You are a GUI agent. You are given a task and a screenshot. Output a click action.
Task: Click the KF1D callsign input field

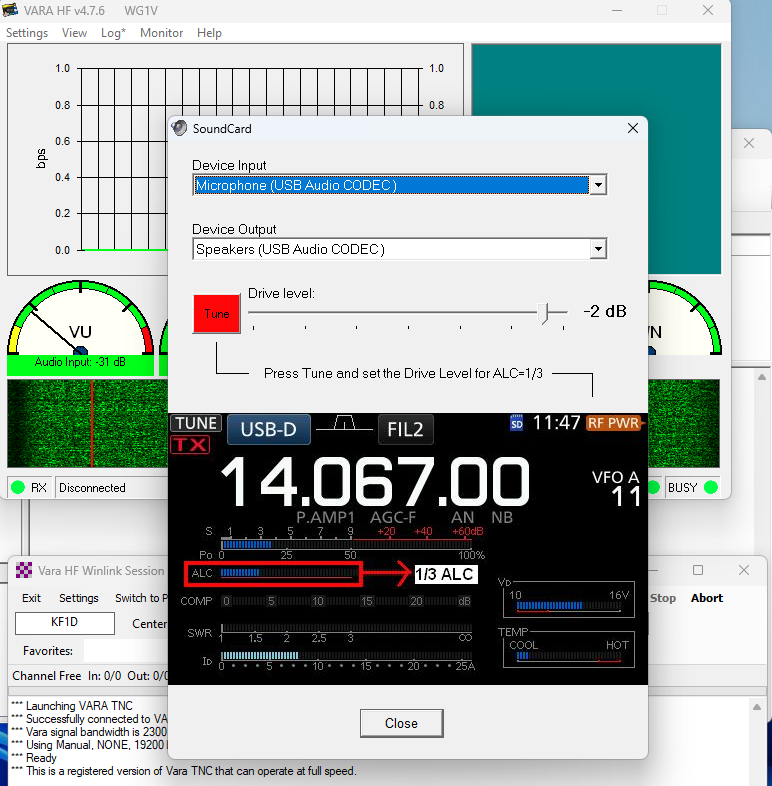[x=64, y=624]
